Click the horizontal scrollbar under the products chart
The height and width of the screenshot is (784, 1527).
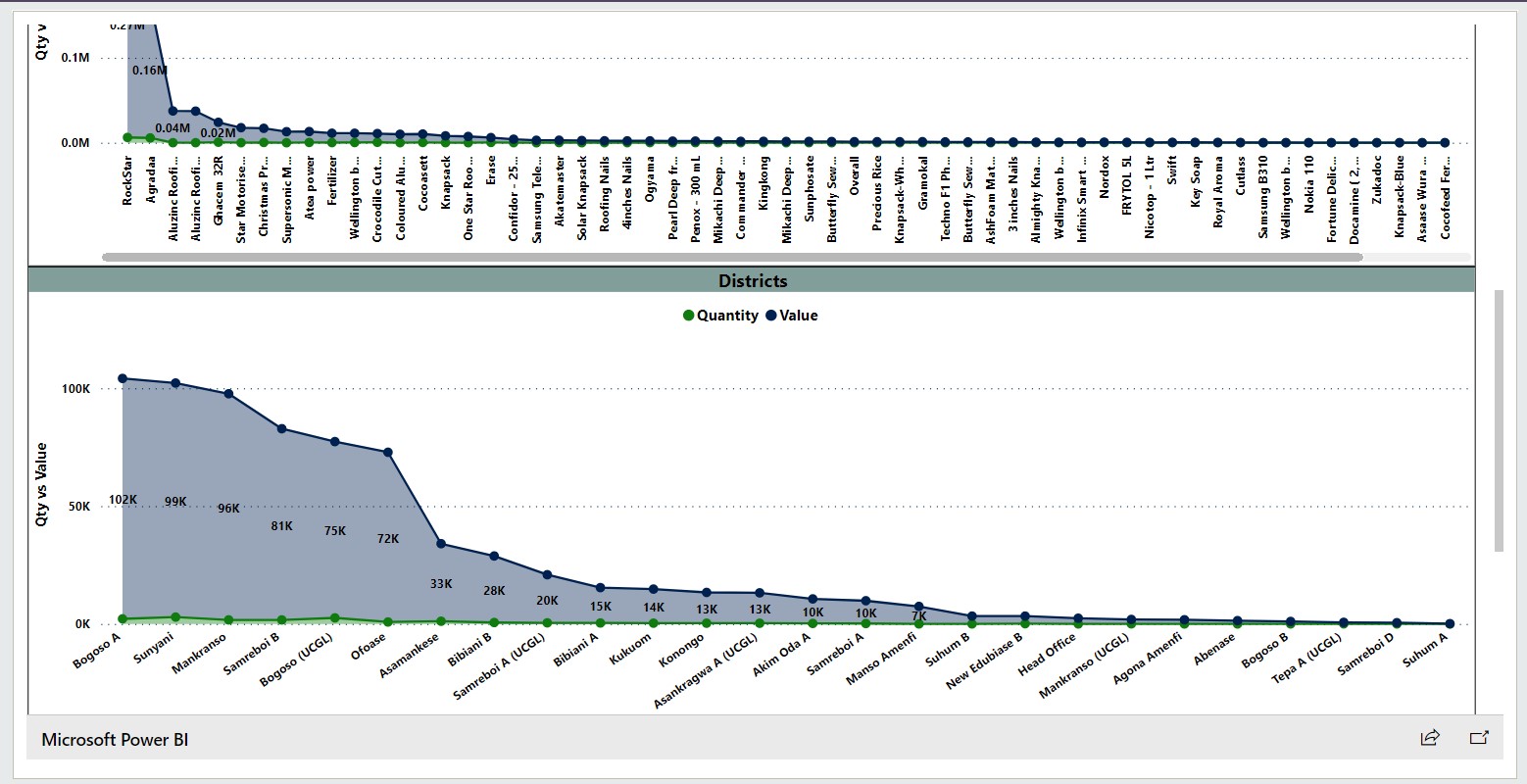[732, 258]
